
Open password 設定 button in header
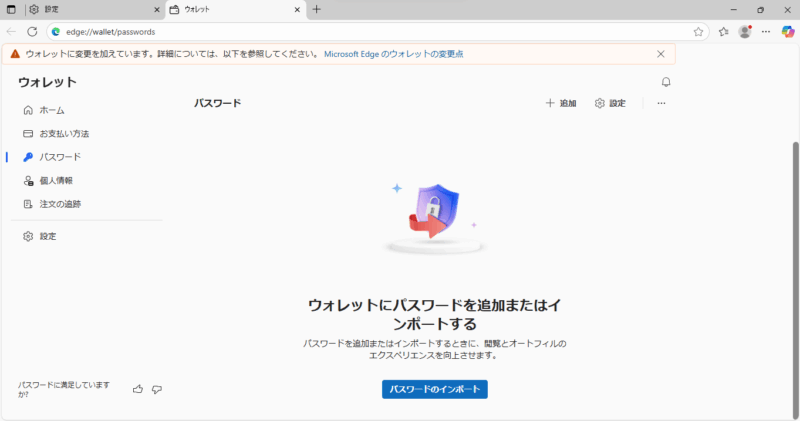(610, 103)
